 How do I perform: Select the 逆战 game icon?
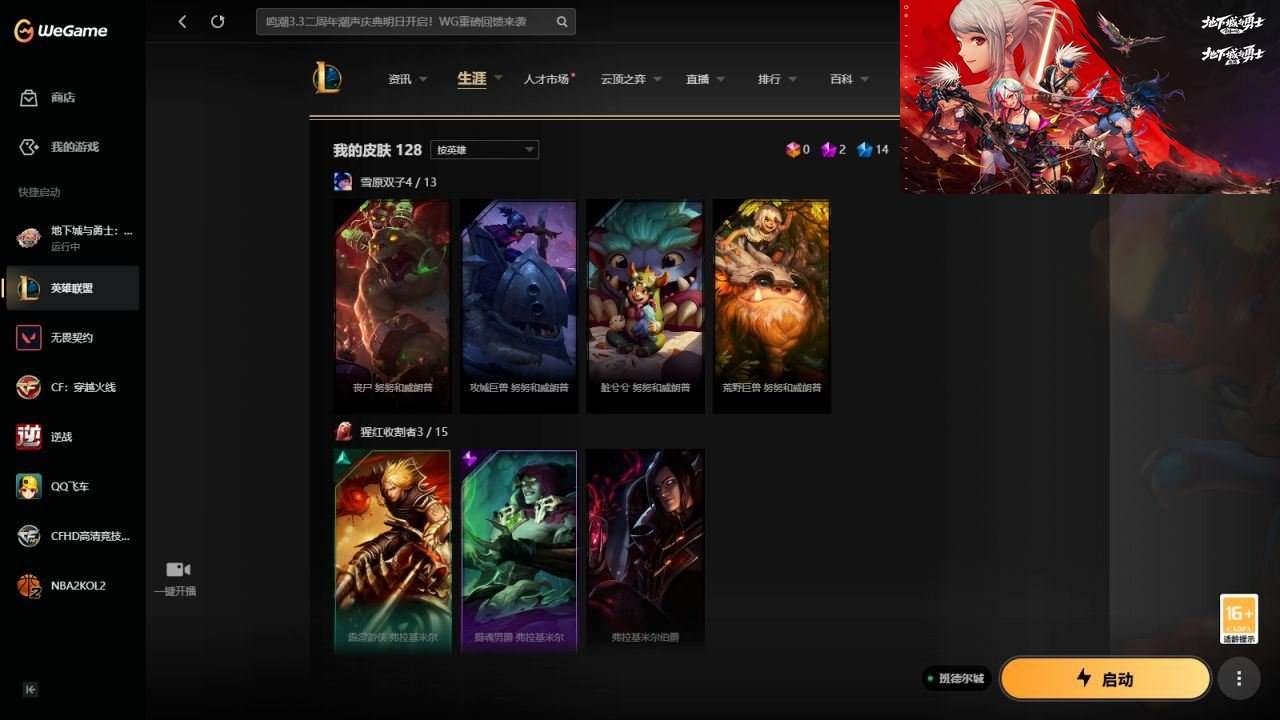28,437
